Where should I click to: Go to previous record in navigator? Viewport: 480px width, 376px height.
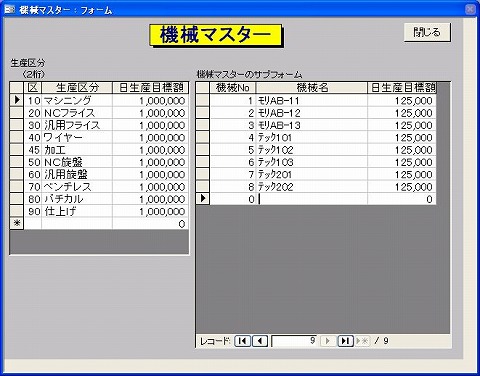click(260, 341)
